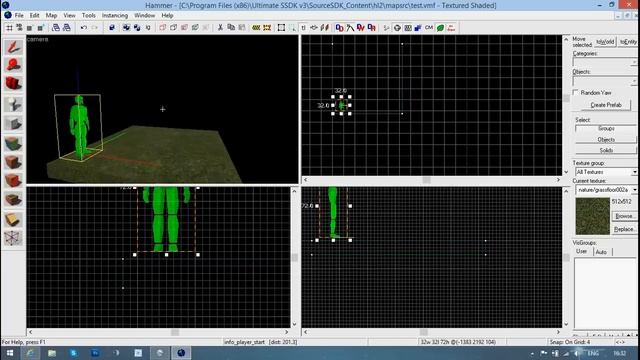The image size is (640, 360).
Task: Switch to the User VisGroups tab
Action: (x=582, y=251)
